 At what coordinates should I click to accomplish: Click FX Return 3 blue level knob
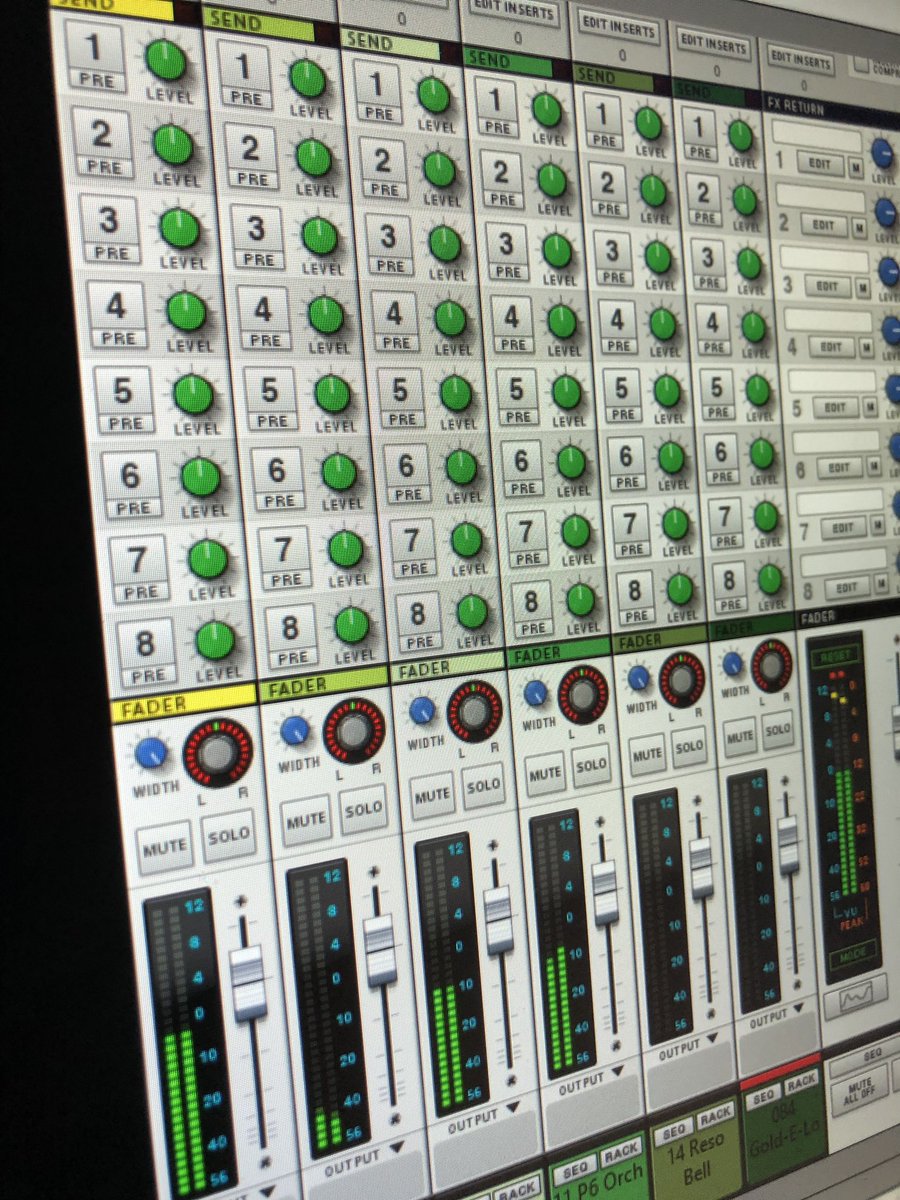pos(890,271)
